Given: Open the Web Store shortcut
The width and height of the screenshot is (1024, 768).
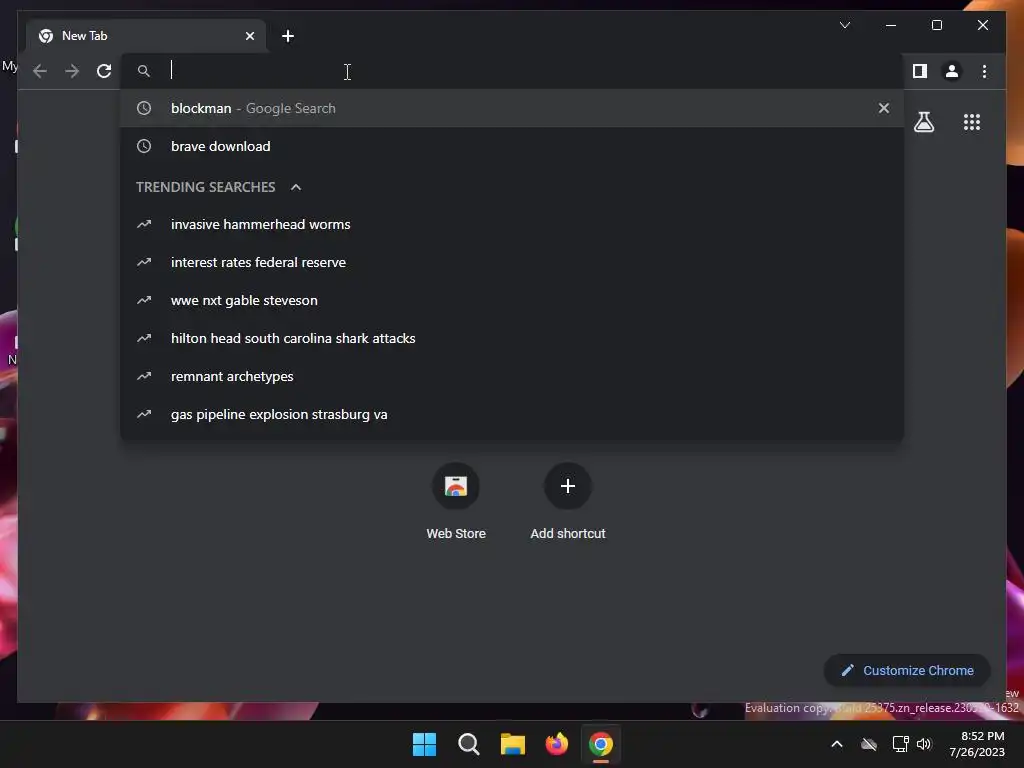Looking at the screenshot, I should [x=456, y=502].
